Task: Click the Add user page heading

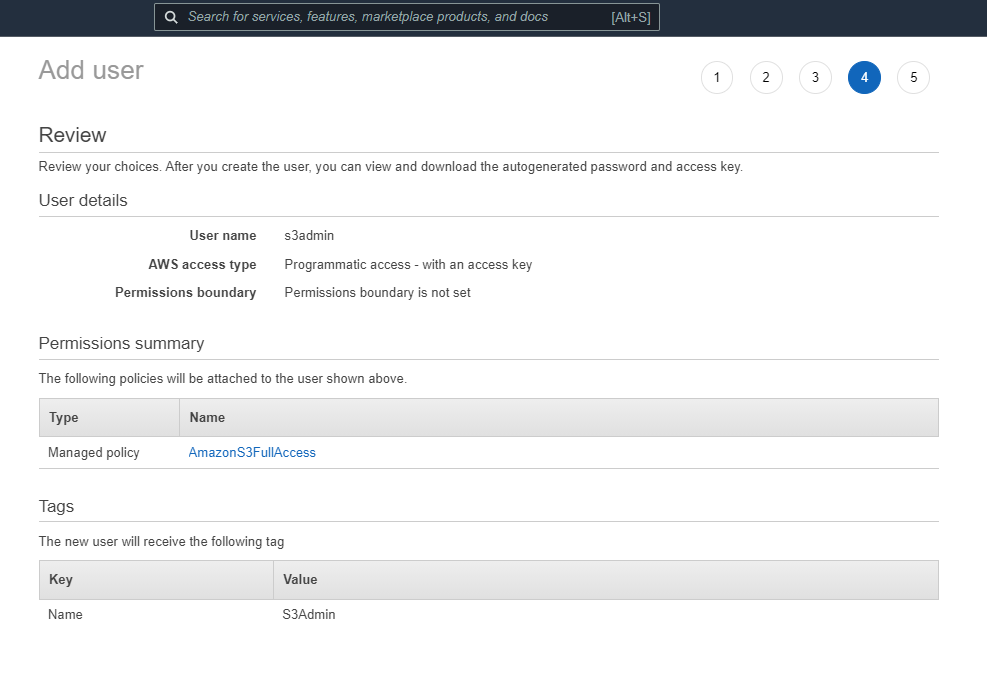Action: pos(90,70)
